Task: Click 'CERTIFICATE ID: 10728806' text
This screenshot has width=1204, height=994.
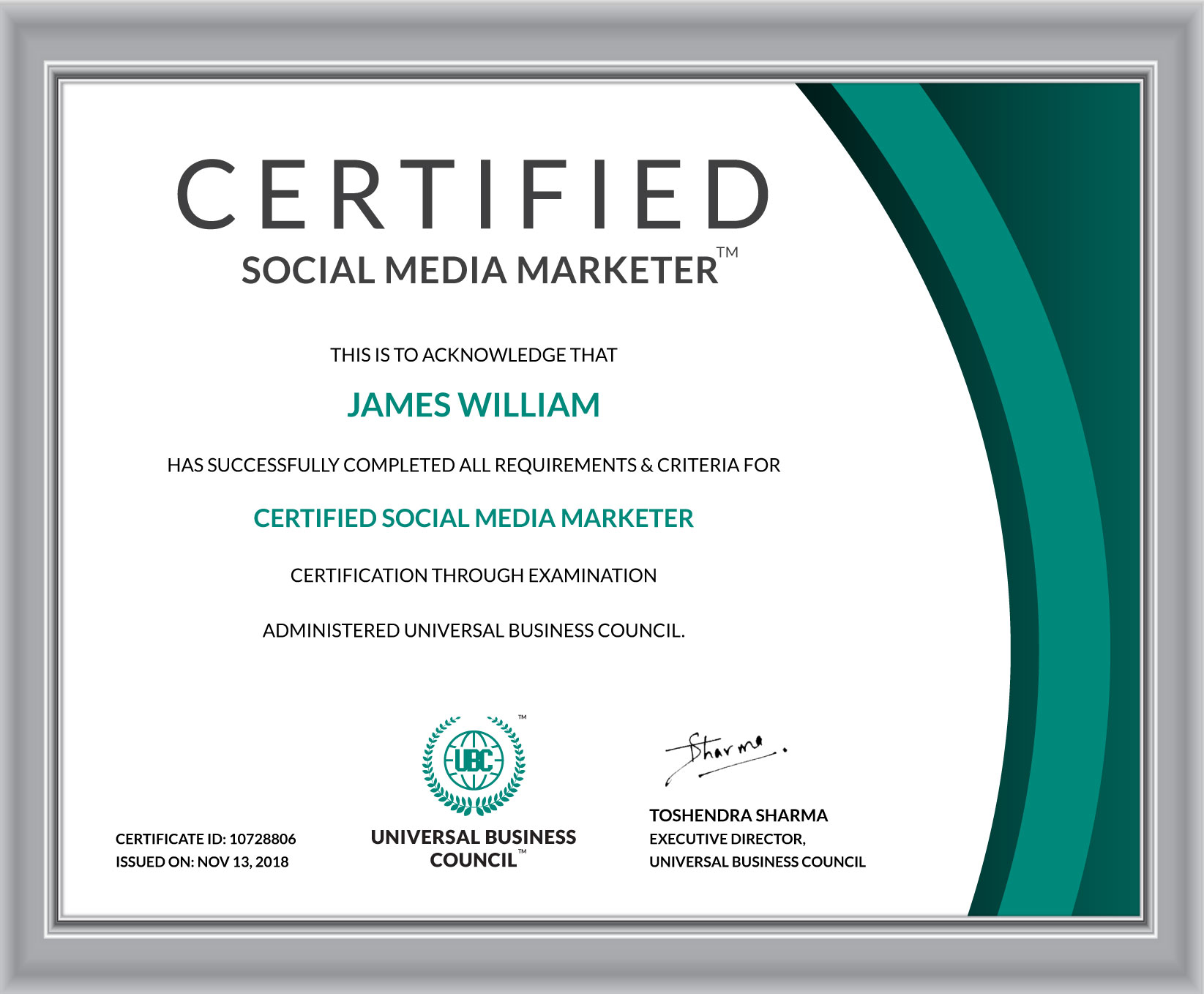Action: [206, 839]
